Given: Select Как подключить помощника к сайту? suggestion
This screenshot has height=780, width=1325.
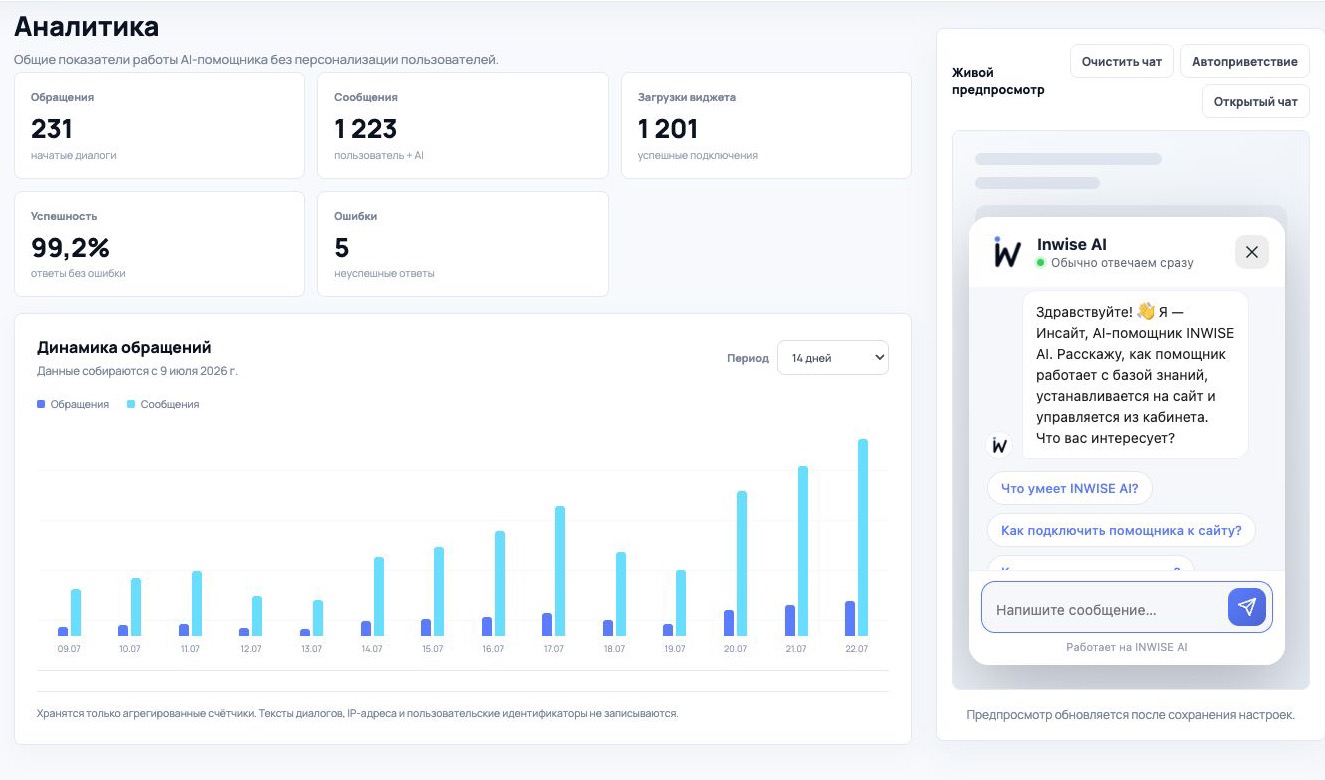Looking at the screenshot, I should [x=1121, y=530].
